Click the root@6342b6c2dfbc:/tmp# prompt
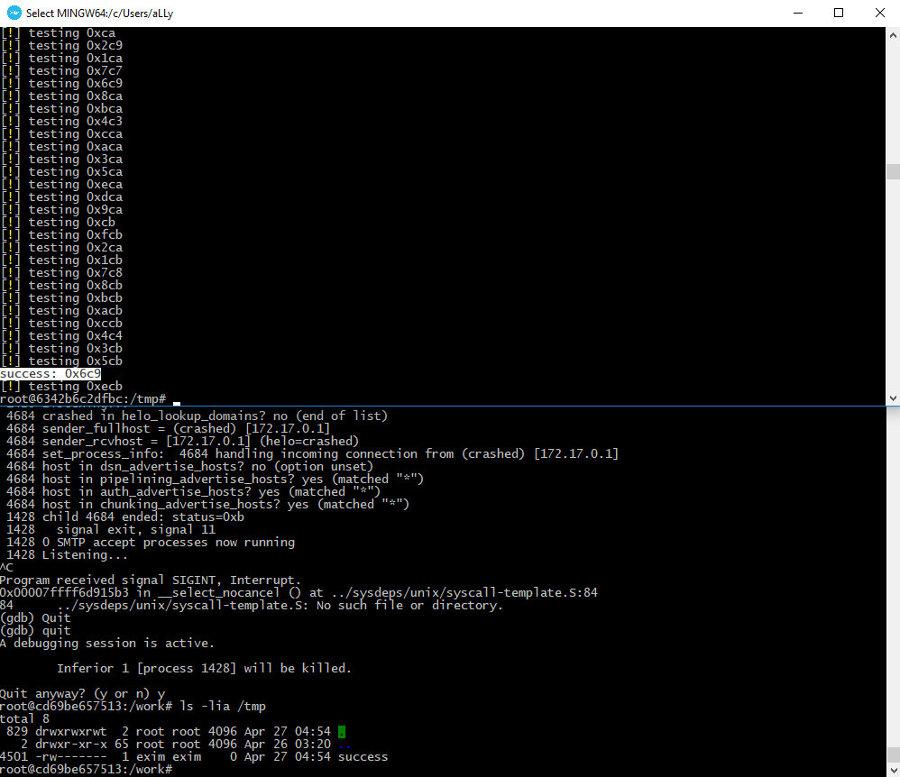 click(x=83, y=398)
